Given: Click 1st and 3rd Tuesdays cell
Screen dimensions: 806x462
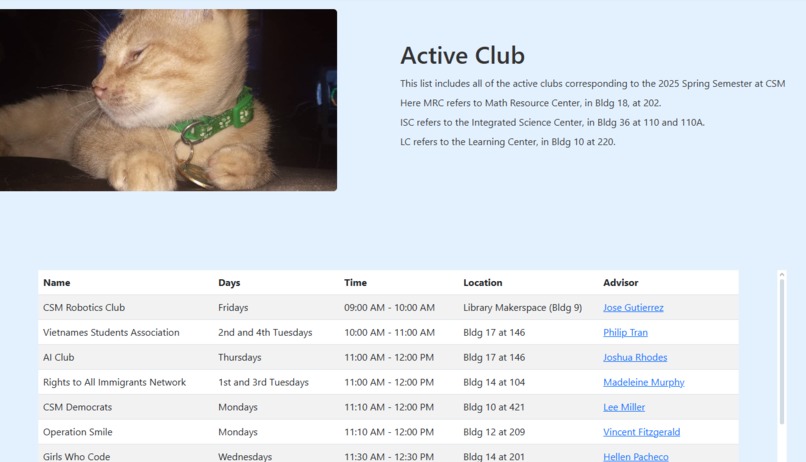Looking at the screenshot, I should pyautogui.click(x=263, y=382).
